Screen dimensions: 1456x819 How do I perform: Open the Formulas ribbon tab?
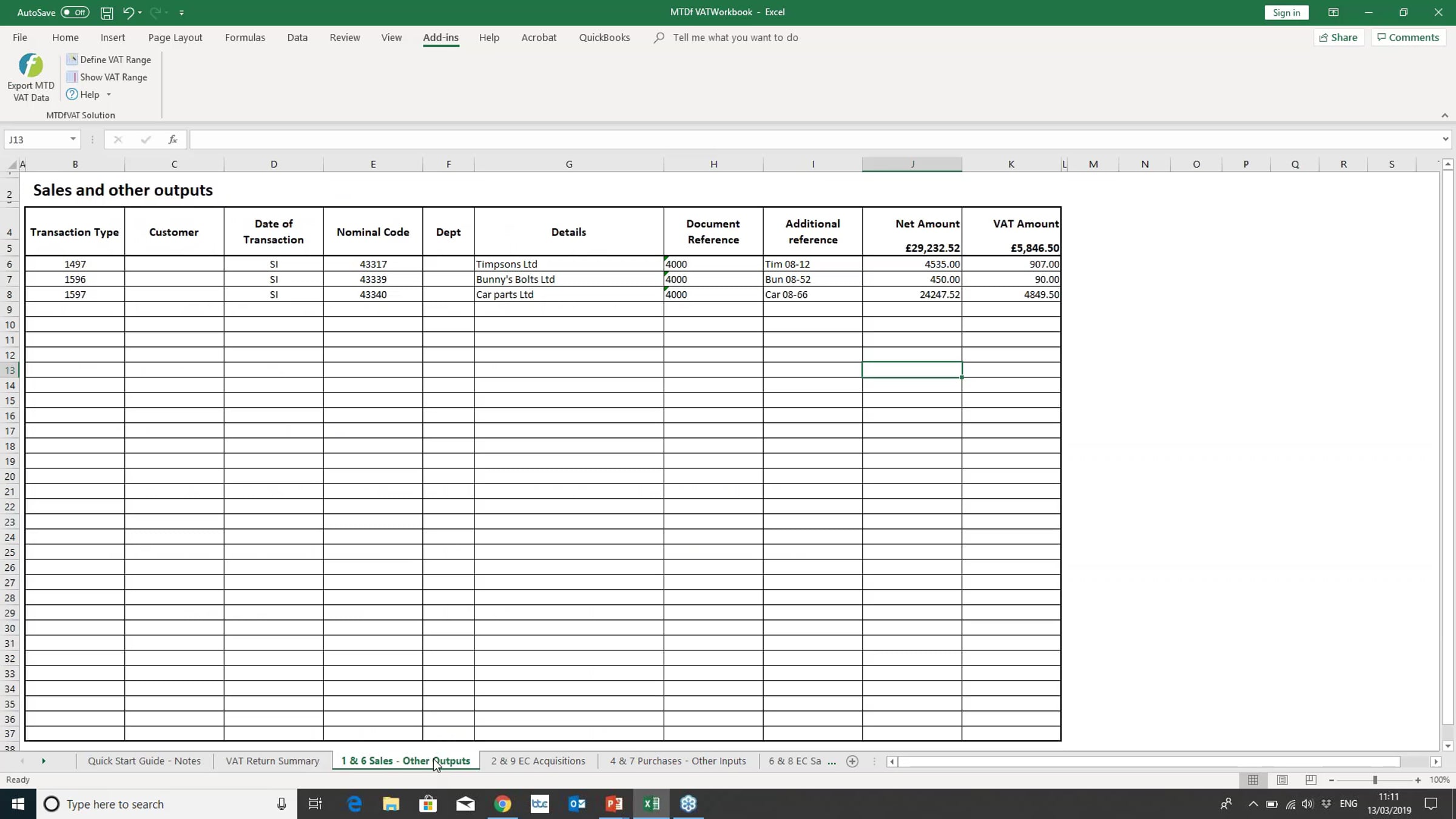tap(244, 38)
